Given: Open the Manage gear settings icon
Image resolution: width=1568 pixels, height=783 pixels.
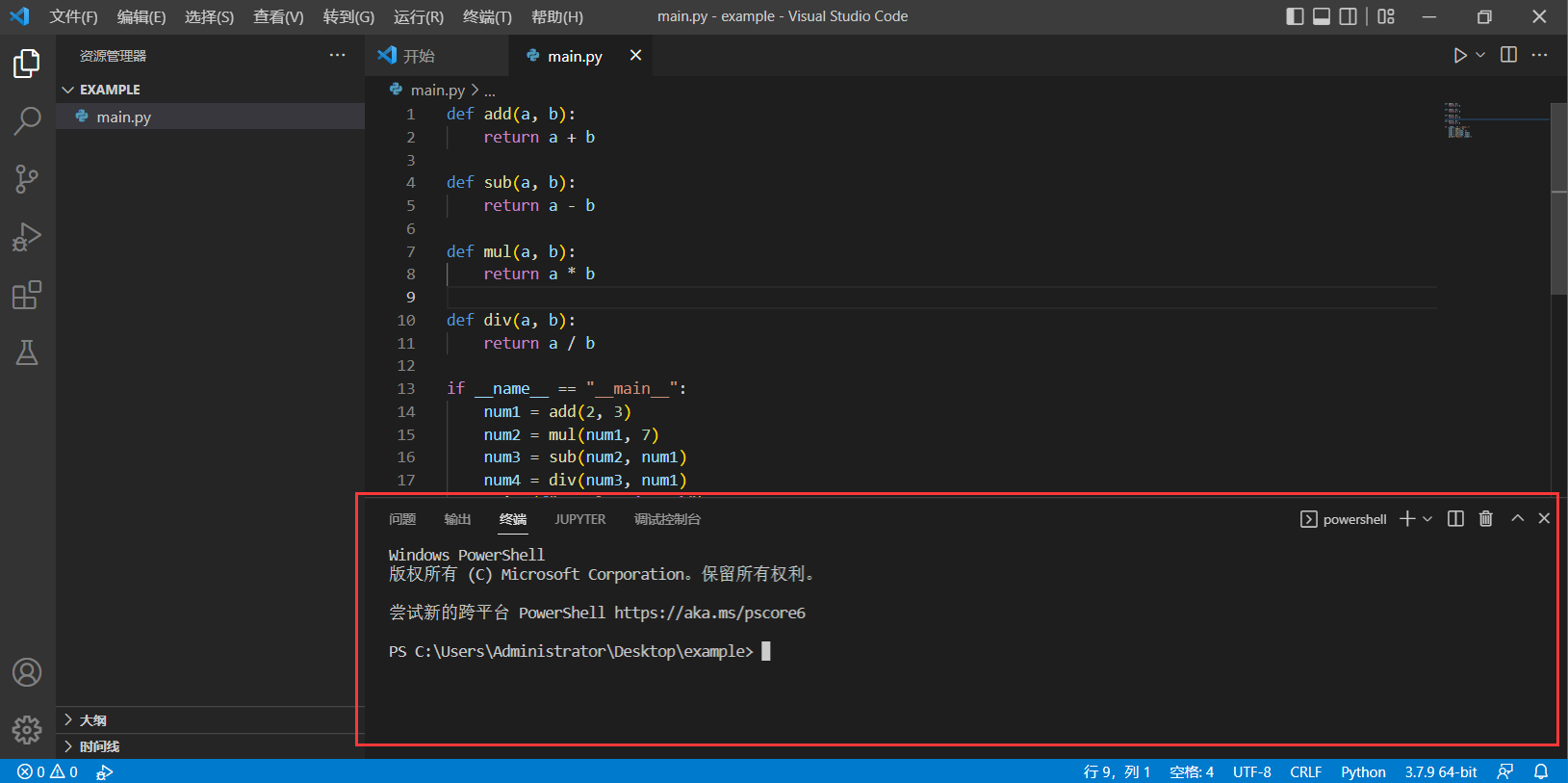Looking at the screenshot, I should 27,730.
